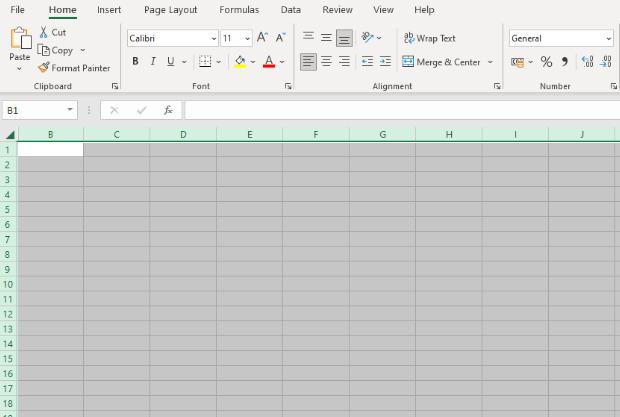Switch to the Page Layout tab
This screenshot has width=620, height=417.
tap(170, 10)
